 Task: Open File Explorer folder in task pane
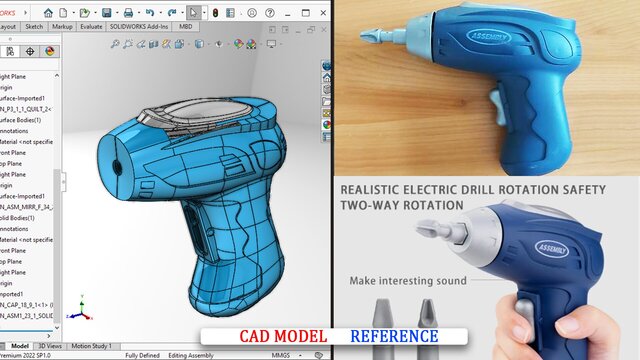tap(326, 101)
